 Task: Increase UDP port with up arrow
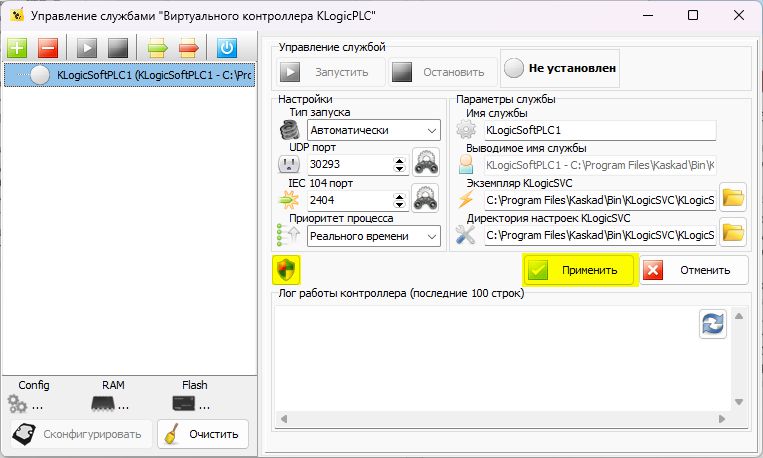400,160
